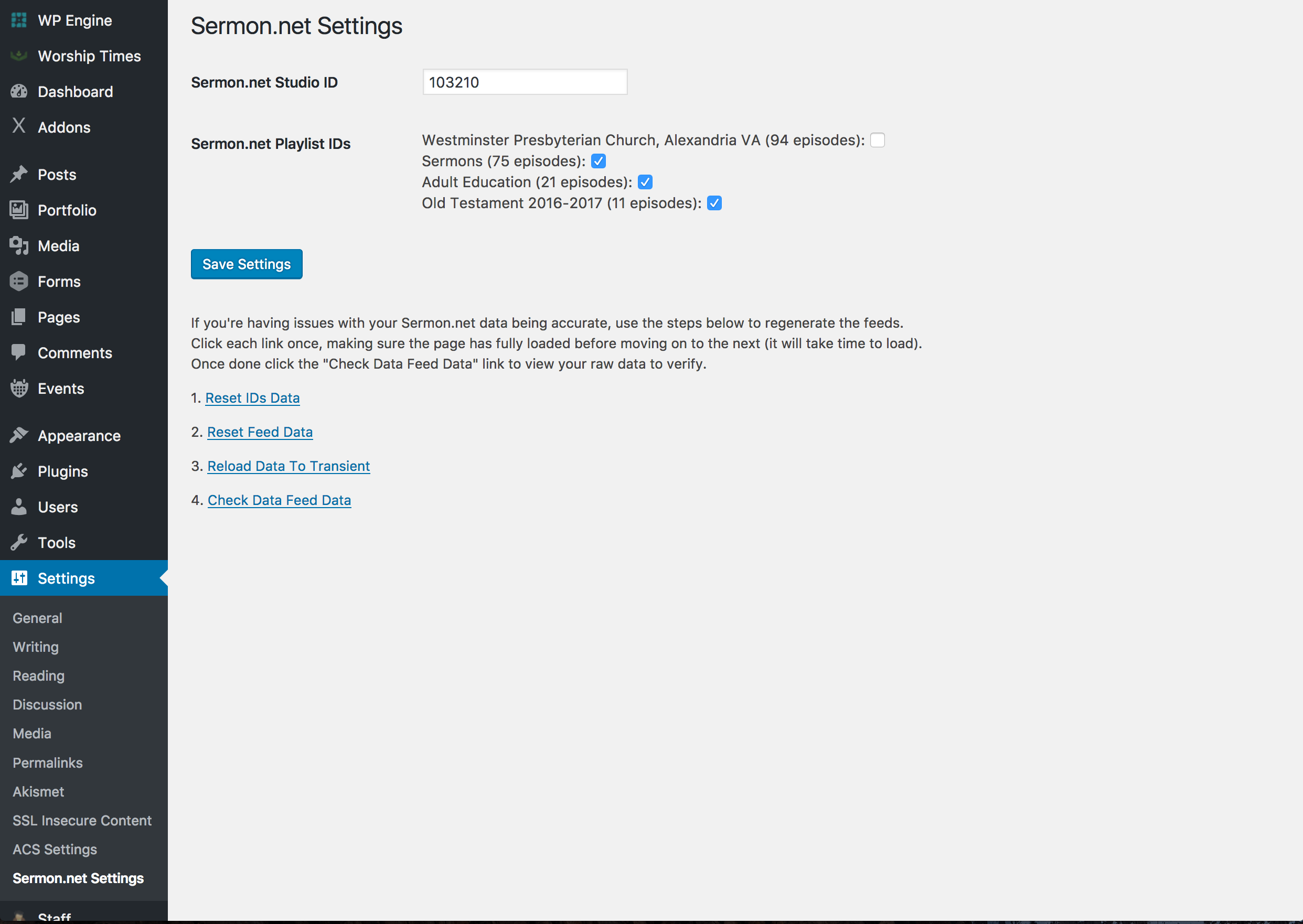This screenshot has height=924, width=1303.
Task: Click the Addons X icon
Action: pyautogui.click(x=19, y=126)
